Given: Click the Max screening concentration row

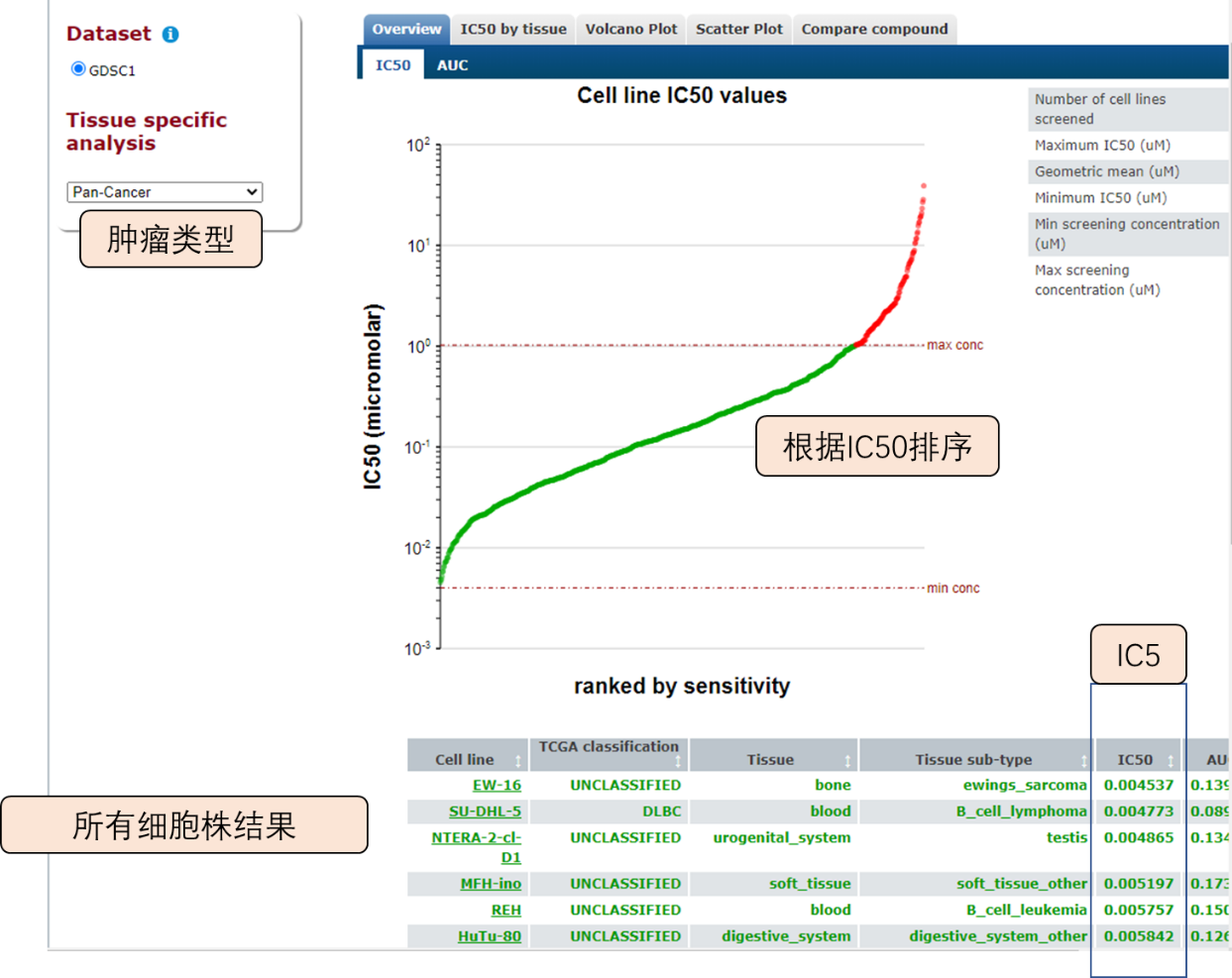Looking at the screenshot, I should pos(1128,279).
